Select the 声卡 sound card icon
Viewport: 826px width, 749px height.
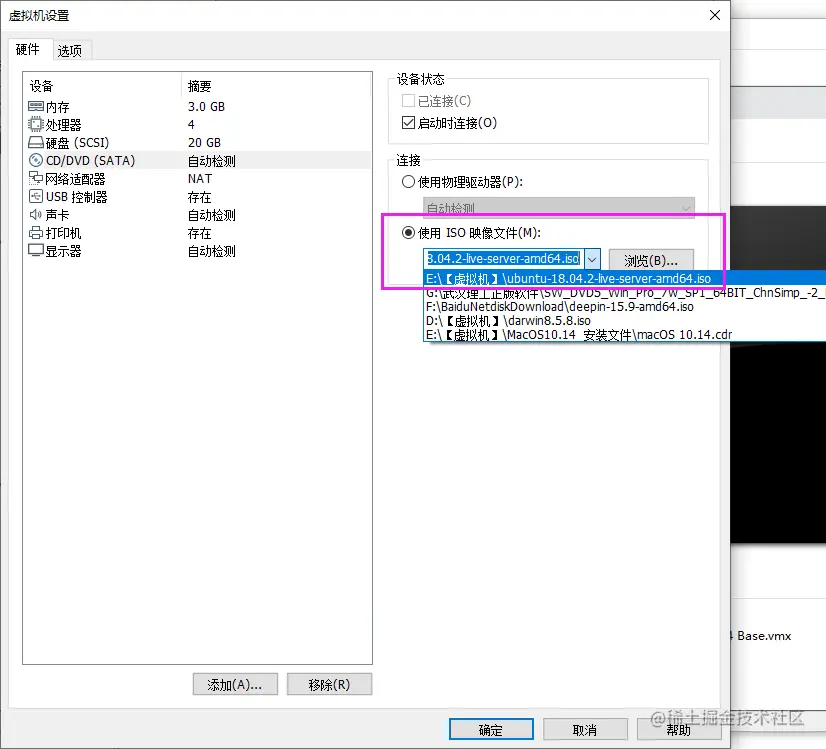[x=37, y=214]
